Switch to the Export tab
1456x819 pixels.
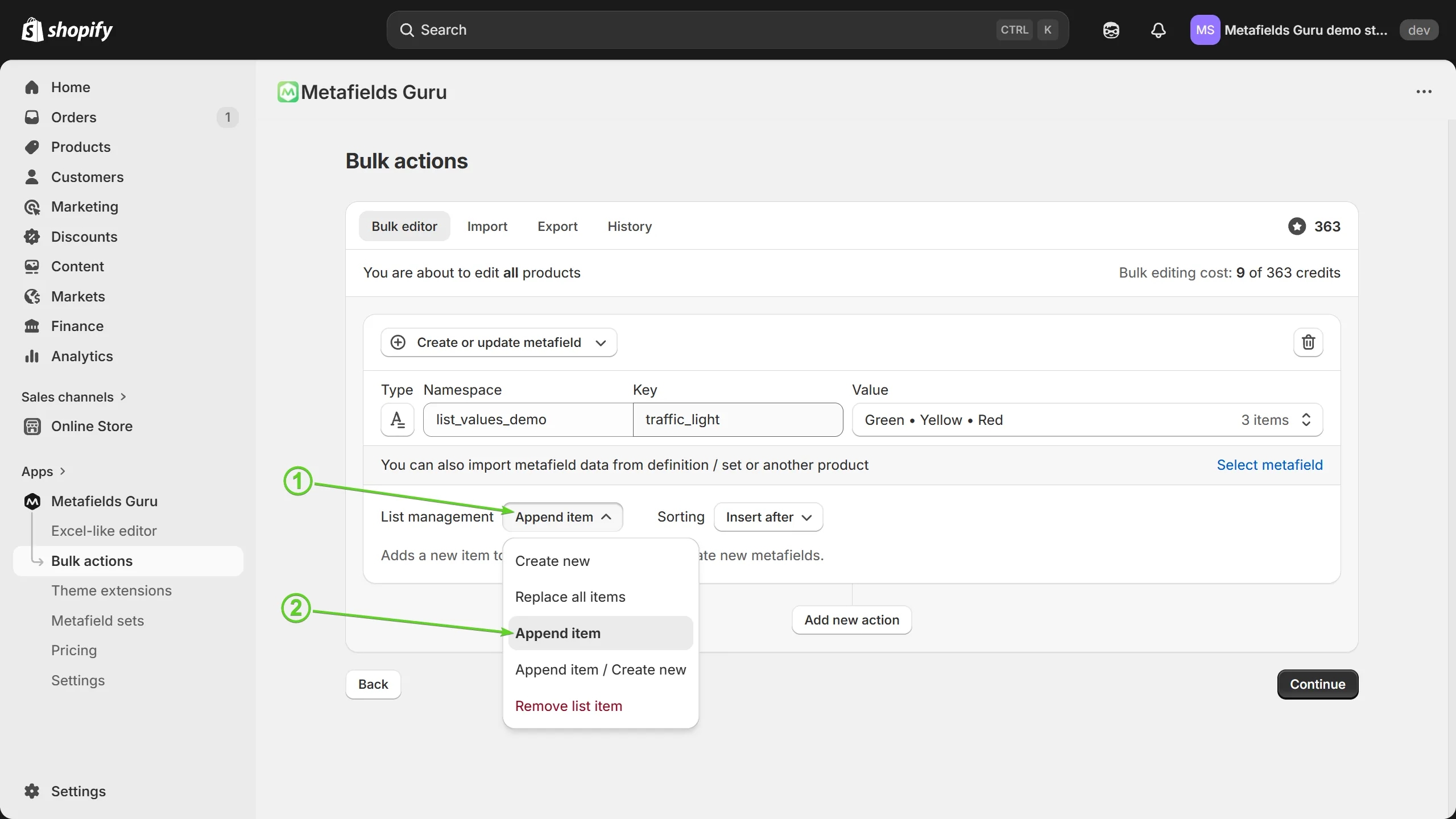pyautogui.click(x=557, y=226)
